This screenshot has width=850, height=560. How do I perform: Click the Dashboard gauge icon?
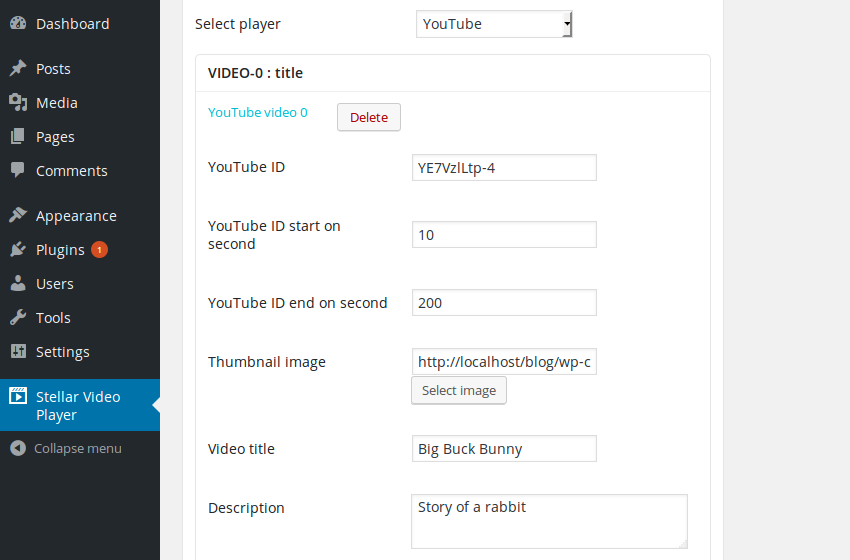(x=18, y=23)
